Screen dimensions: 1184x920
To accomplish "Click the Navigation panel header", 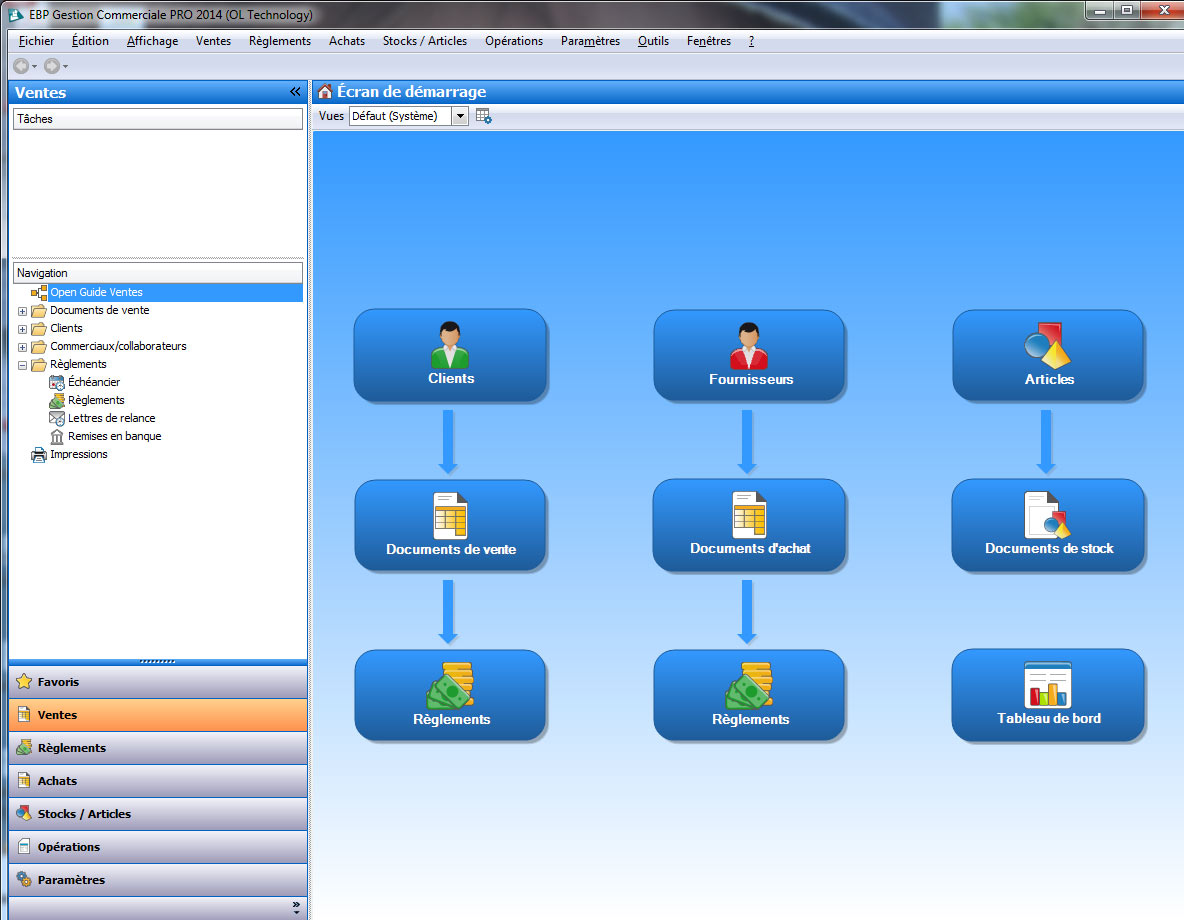I will (158, 273).
